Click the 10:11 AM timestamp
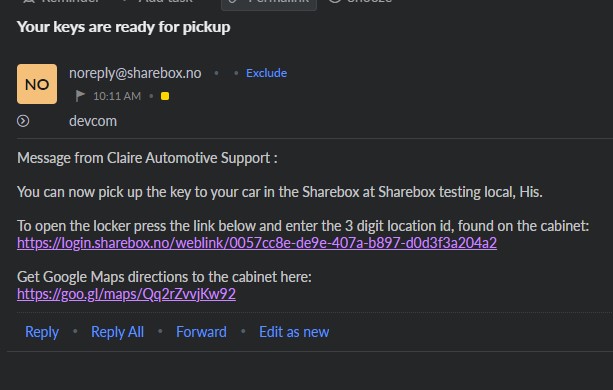The image size is (613, 390). [117, 96]
